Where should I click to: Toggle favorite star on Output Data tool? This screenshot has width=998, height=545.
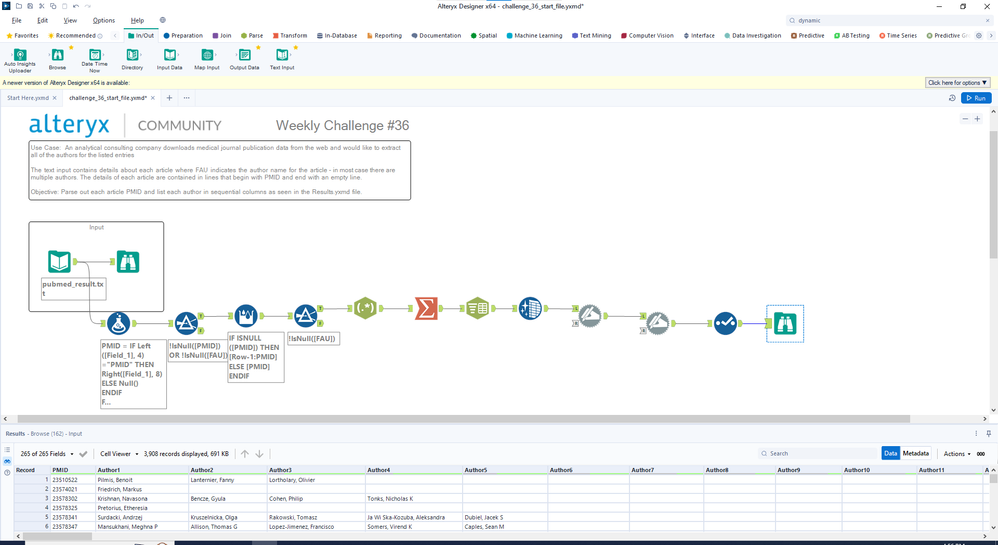click(259, 48)
